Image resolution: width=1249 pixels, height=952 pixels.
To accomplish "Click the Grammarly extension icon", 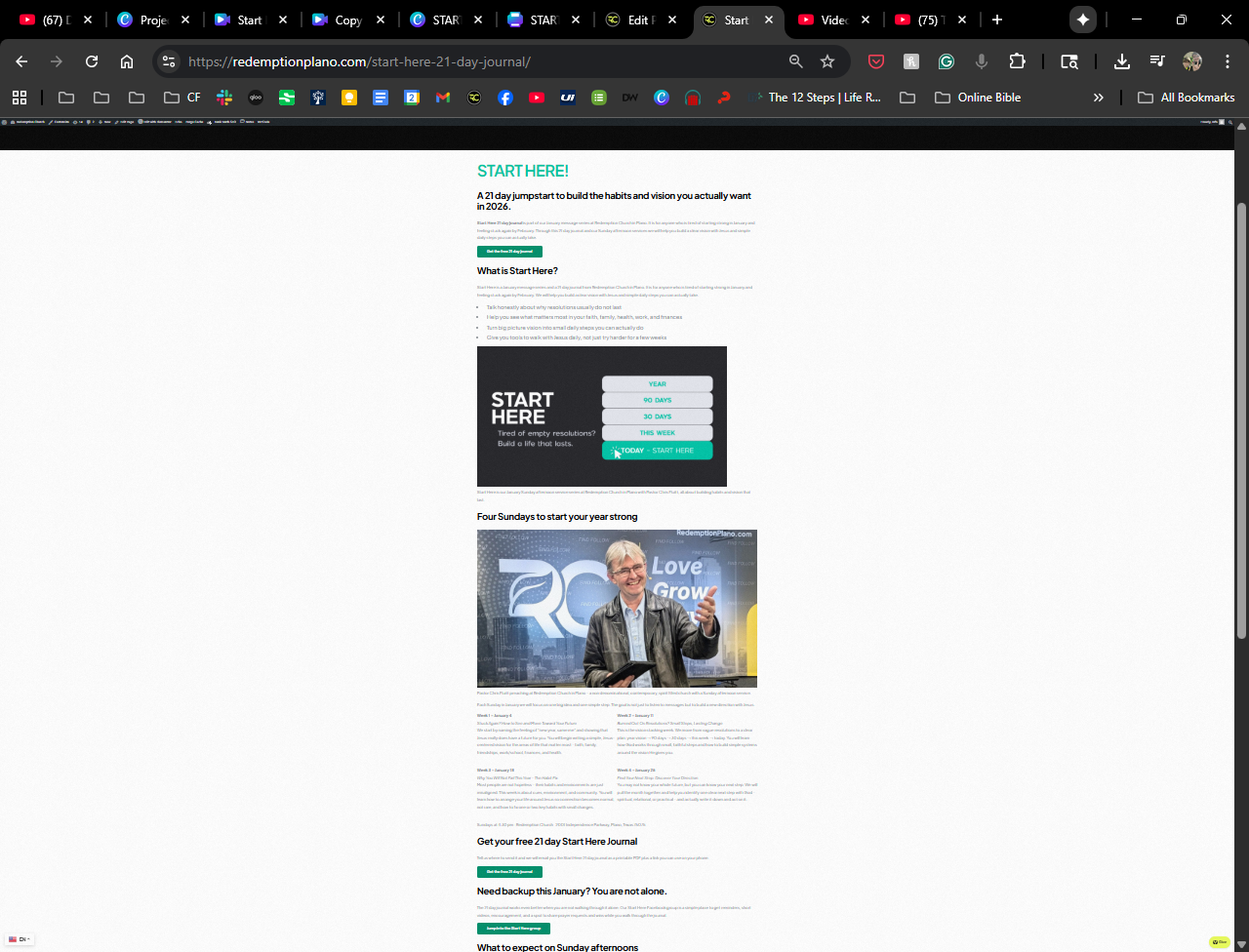I will click(x=946, y=61).
